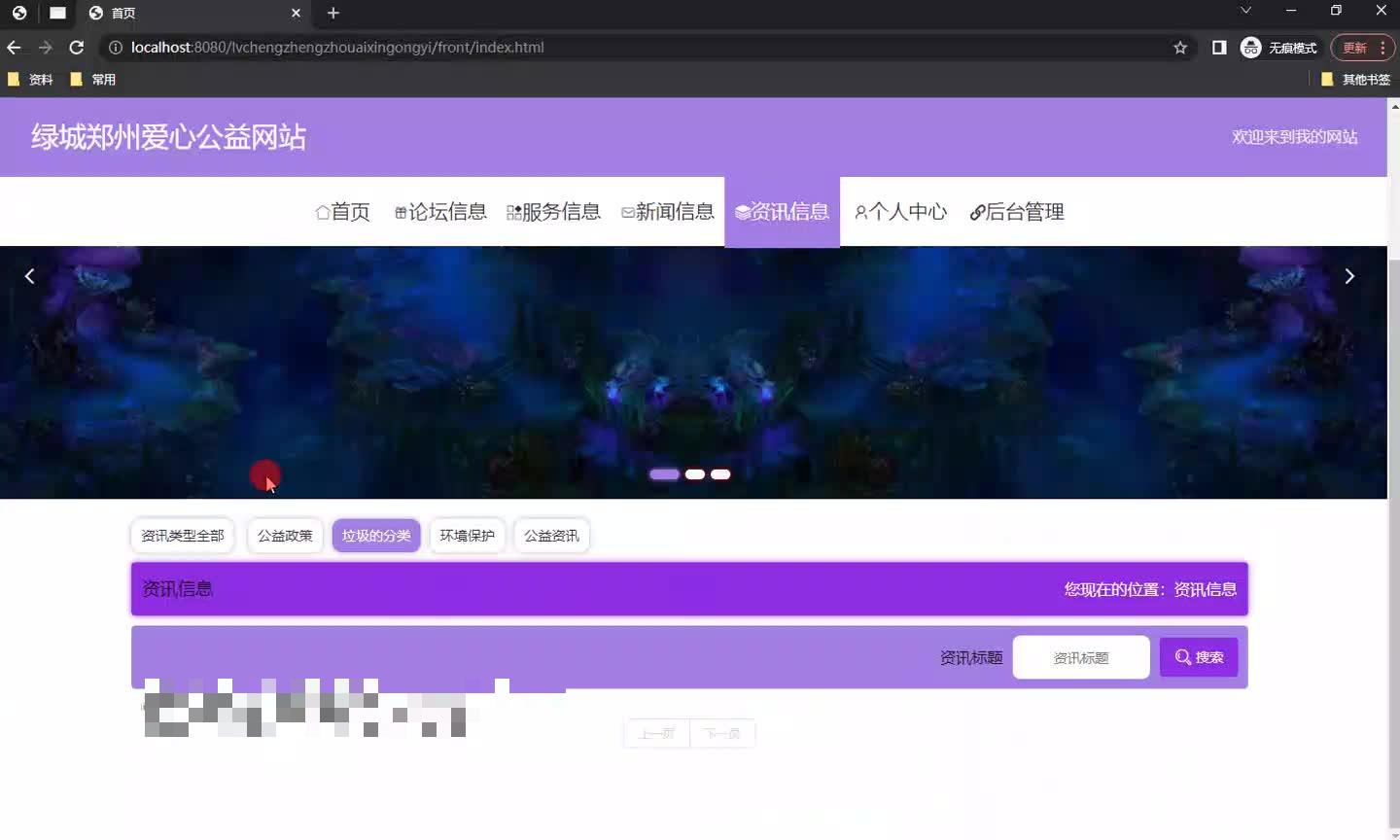Select the 垃圾的分类 category chip
This screenshot has width=1400, height=840.
(x=376, y=536)
